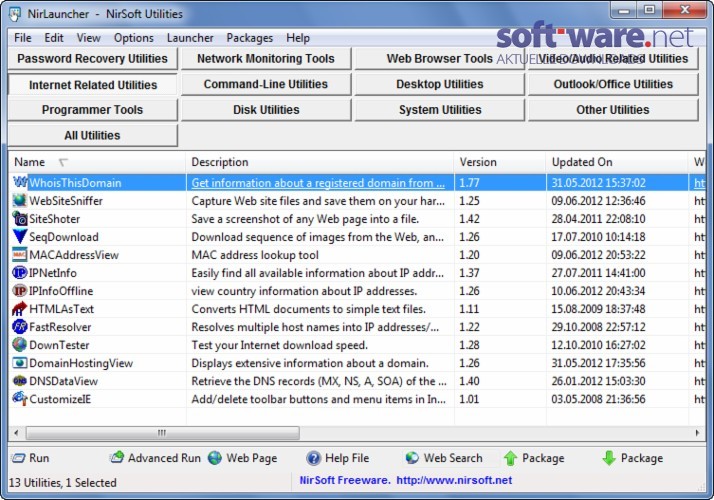714x500 pixels.
Task: Click the 'FastResolver' name text
Action: click(x=60, y=327)
